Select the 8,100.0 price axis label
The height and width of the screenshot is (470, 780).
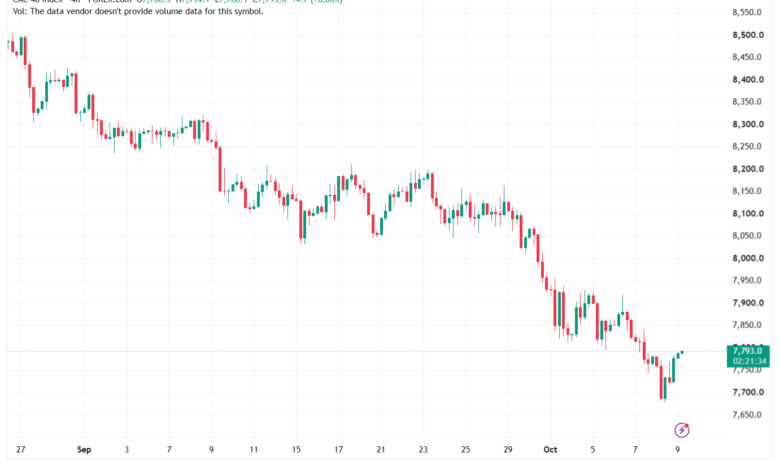pyautogui.click(x=748, y=213)
